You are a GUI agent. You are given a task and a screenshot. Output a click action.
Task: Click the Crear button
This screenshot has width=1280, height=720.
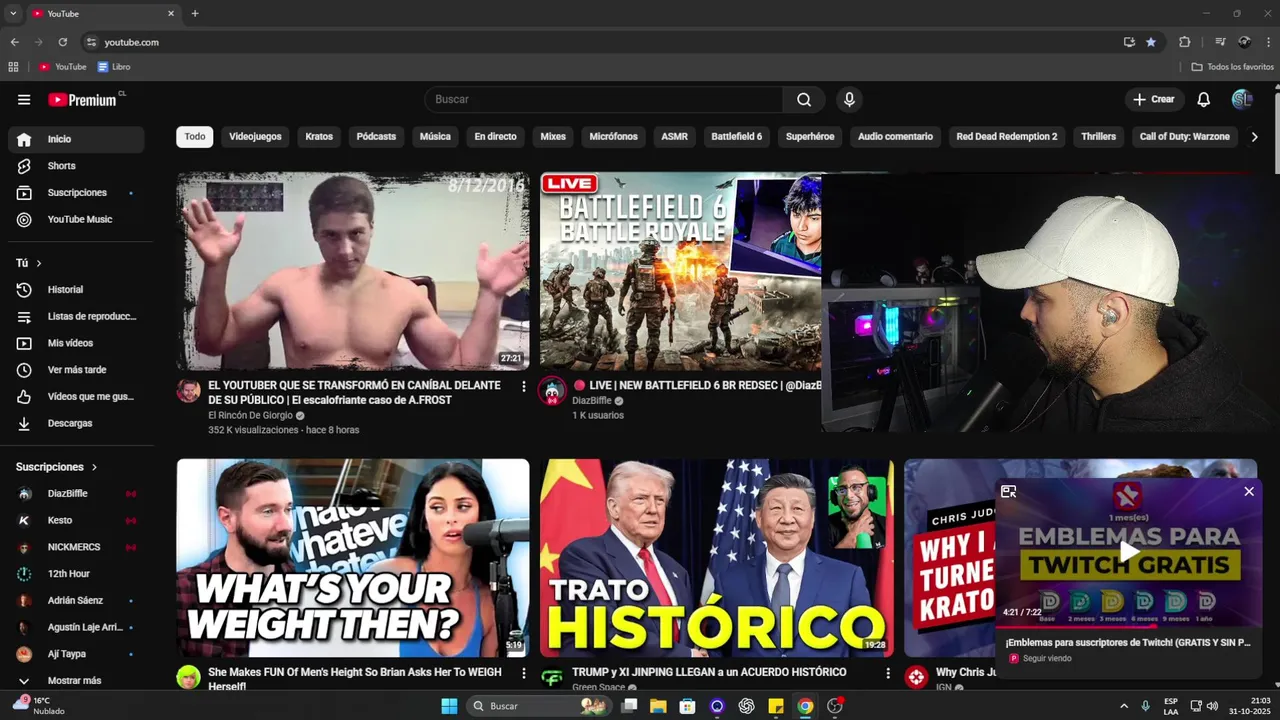pos(1153,99)
